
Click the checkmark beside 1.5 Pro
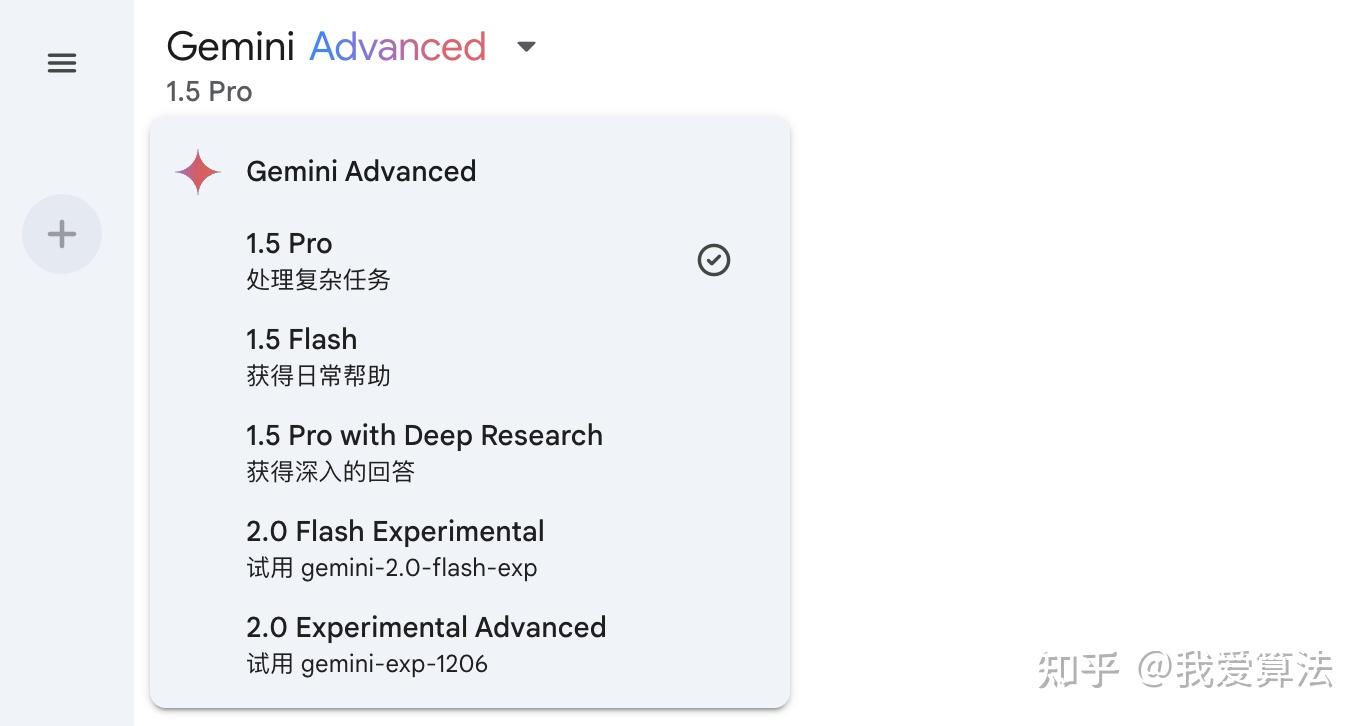(x=714, y=260)
